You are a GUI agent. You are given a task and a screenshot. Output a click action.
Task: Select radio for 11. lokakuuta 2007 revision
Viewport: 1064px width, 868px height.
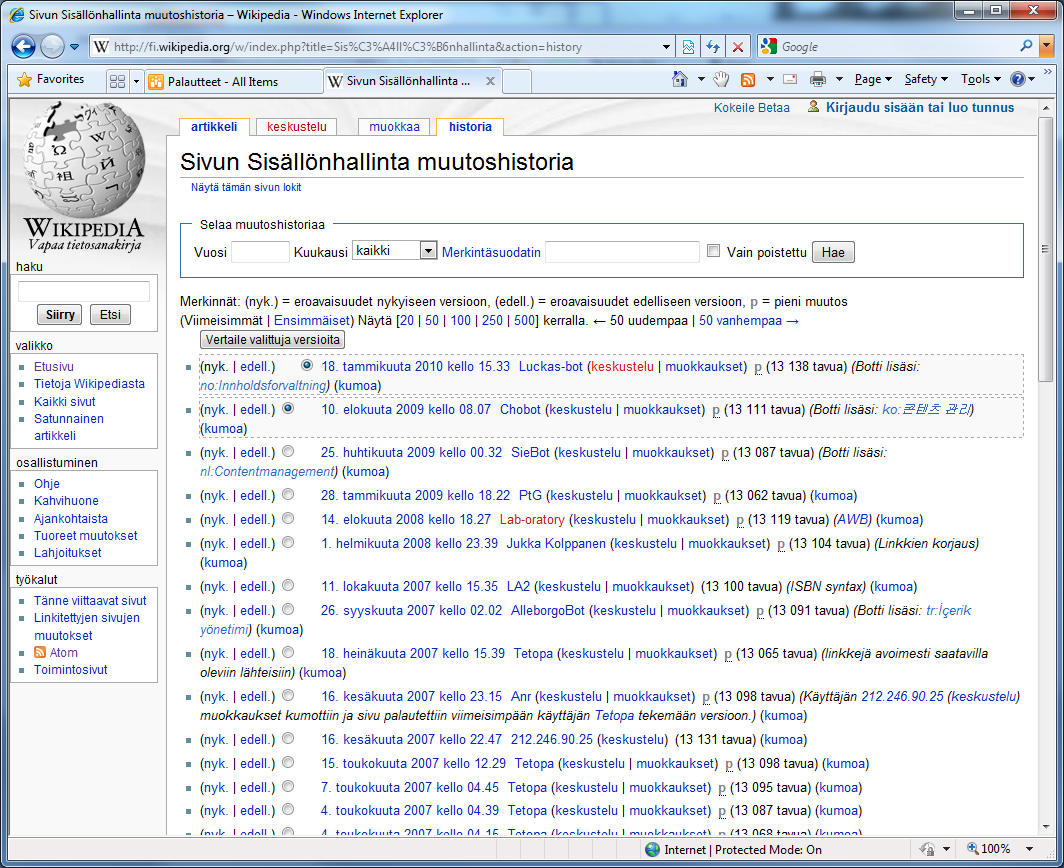click(x=288, y=586)
